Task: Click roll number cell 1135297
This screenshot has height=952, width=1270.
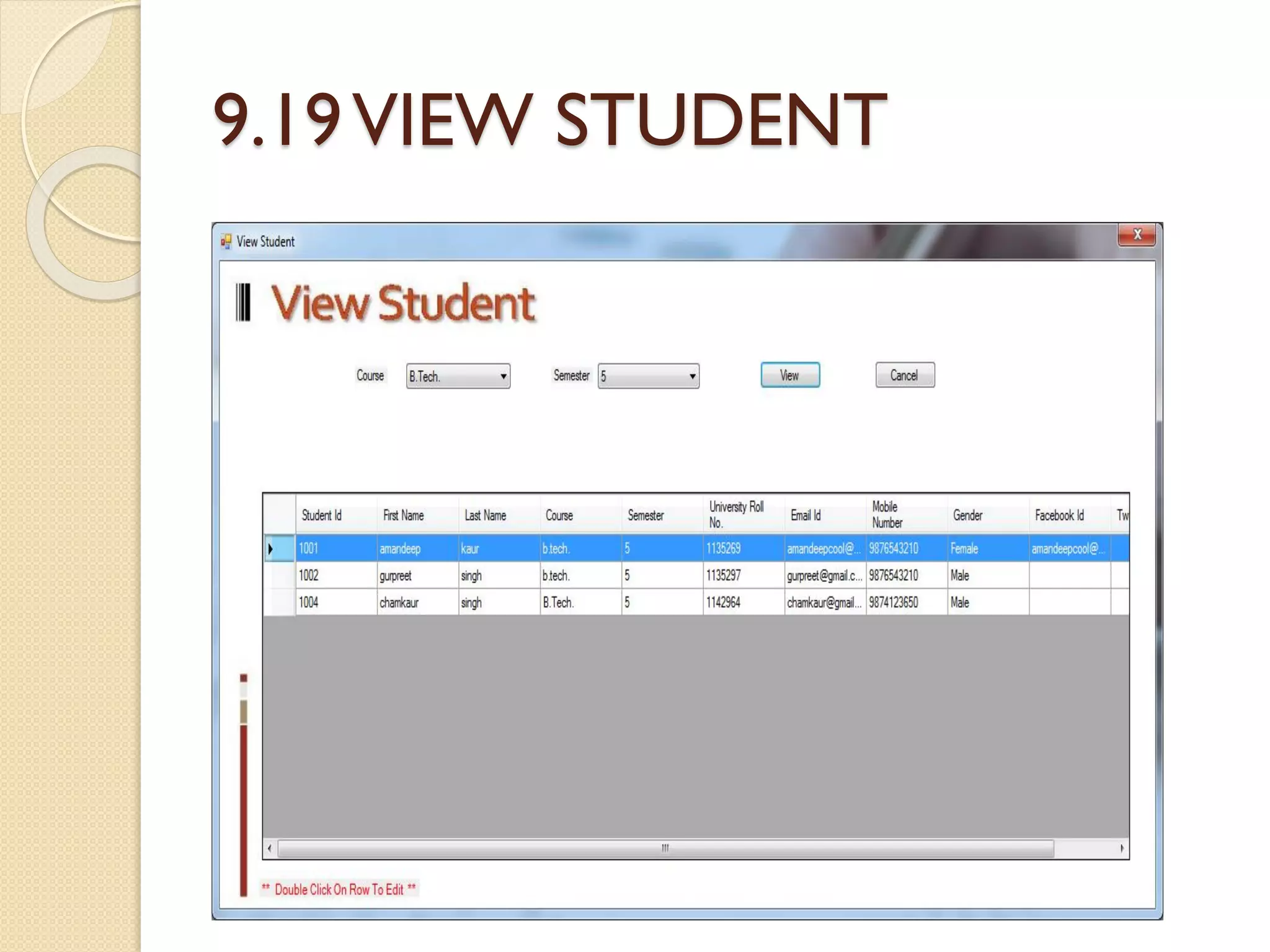Action: (x=744, y=575)
